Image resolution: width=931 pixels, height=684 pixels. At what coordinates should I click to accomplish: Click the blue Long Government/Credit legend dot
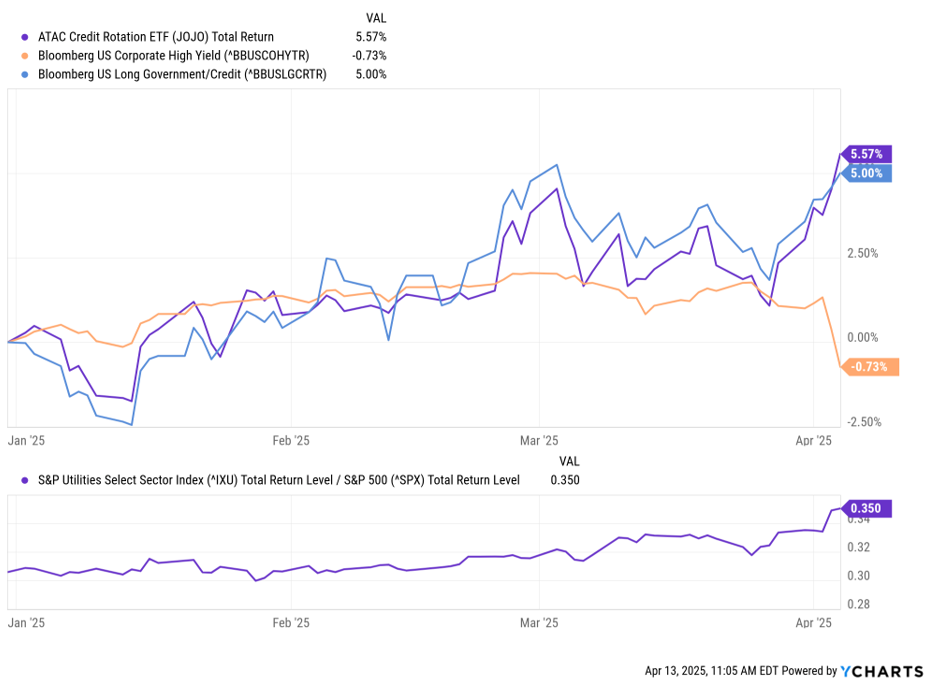coord(24,75)
